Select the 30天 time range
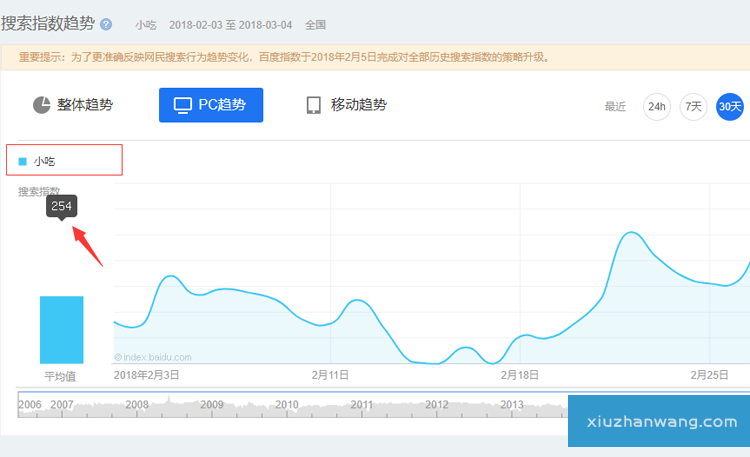Image resolution: width=750 pixels, height=457 pixels. [x=730, y=106]
